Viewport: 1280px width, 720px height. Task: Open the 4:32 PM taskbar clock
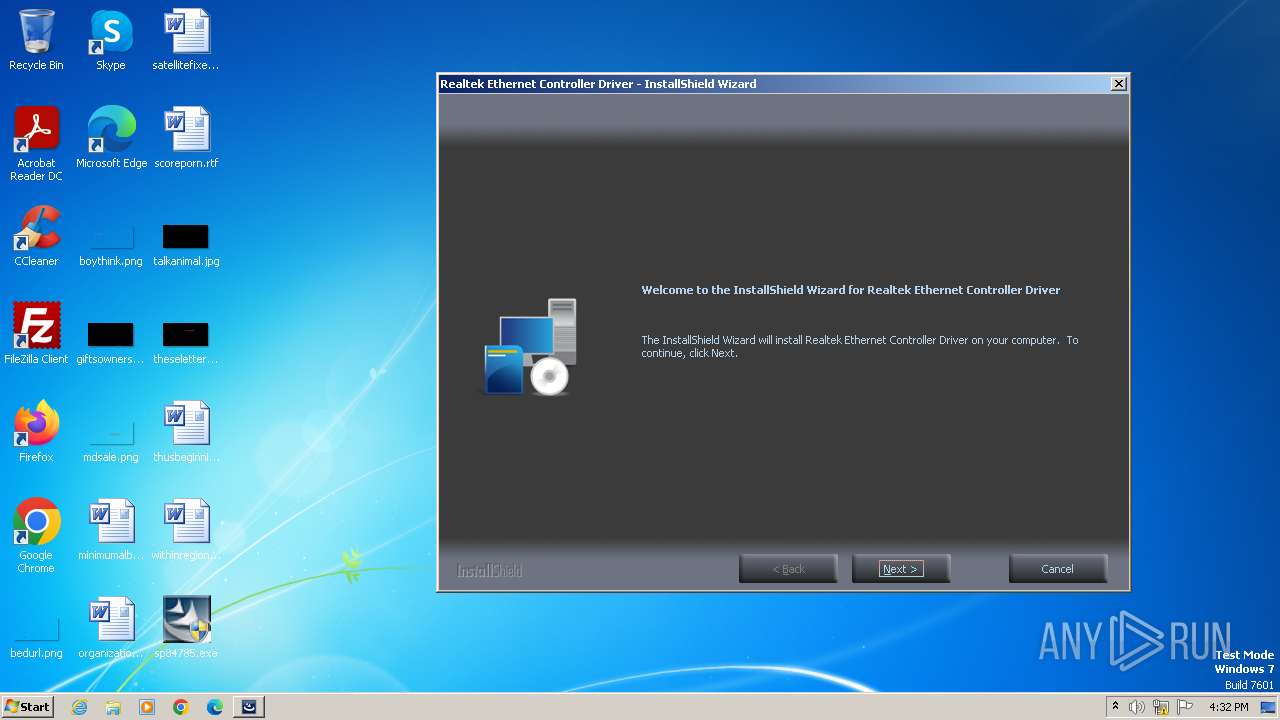(1228, 707)
